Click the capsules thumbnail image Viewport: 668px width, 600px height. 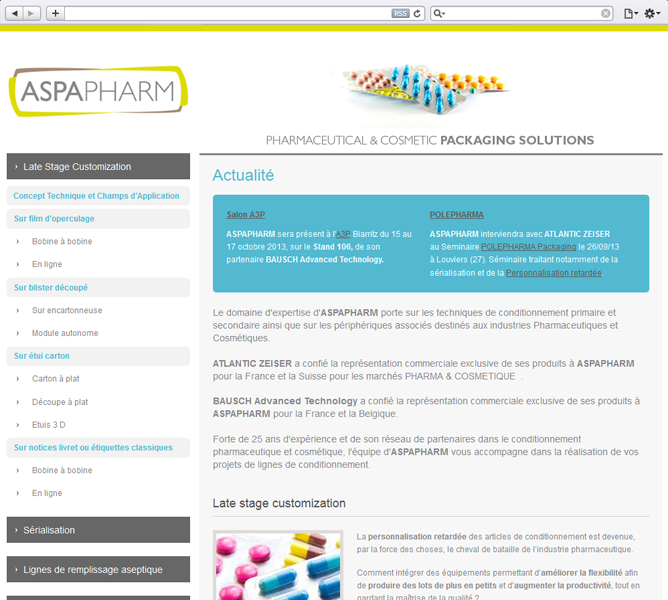click(x=278, y=565)
